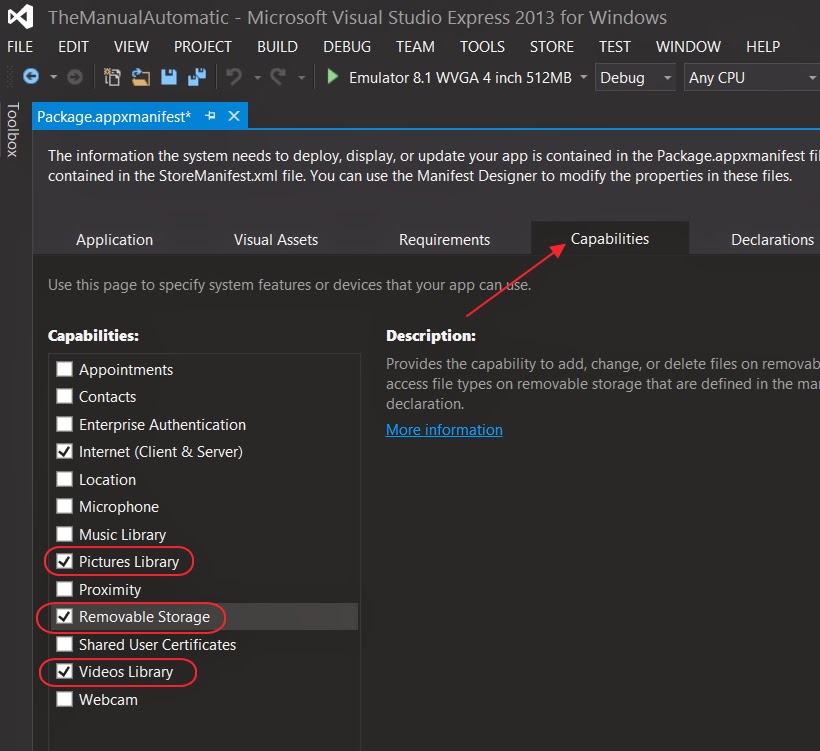The height and width of the screenshot is (751, 820).
Task: Expand the Emulator 8.1 WVGA target dropdown
Action: (584, 77)
